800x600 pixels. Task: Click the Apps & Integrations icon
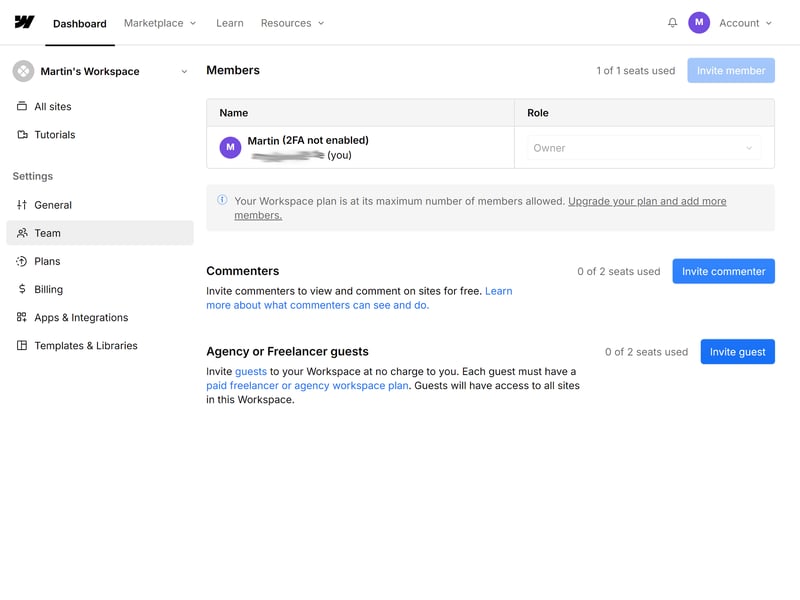tap(22, 317)
